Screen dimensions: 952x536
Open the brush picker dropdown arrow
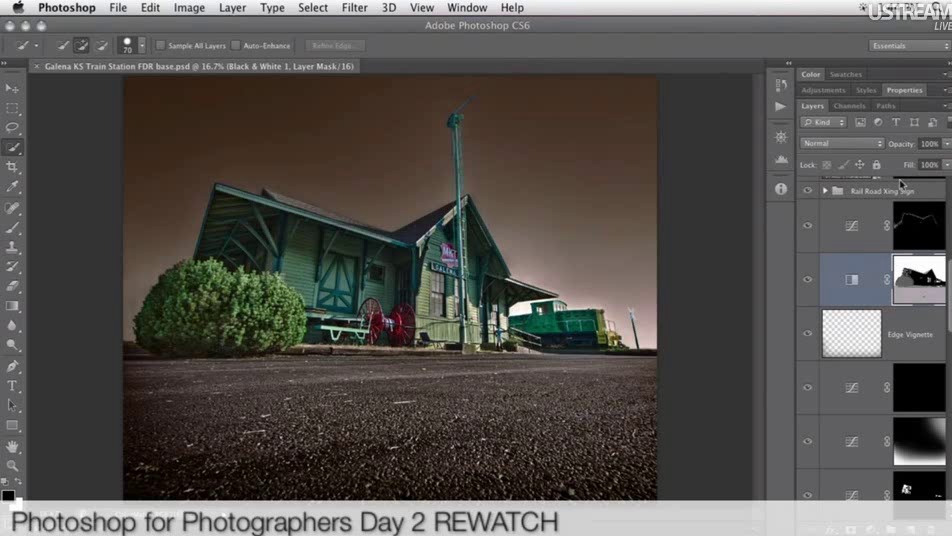click(x=141, y=46)
